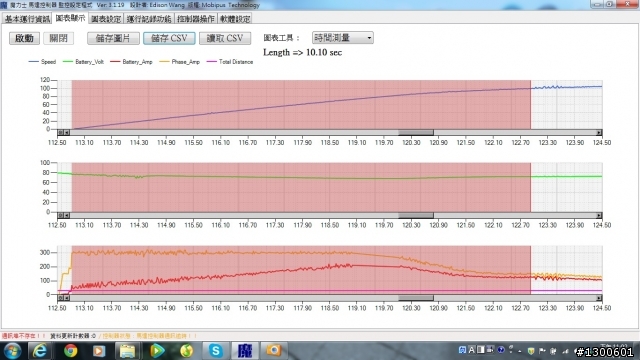Click the Speed legend entry
Screen dimensions: 640x360
[x=42, y=62]
